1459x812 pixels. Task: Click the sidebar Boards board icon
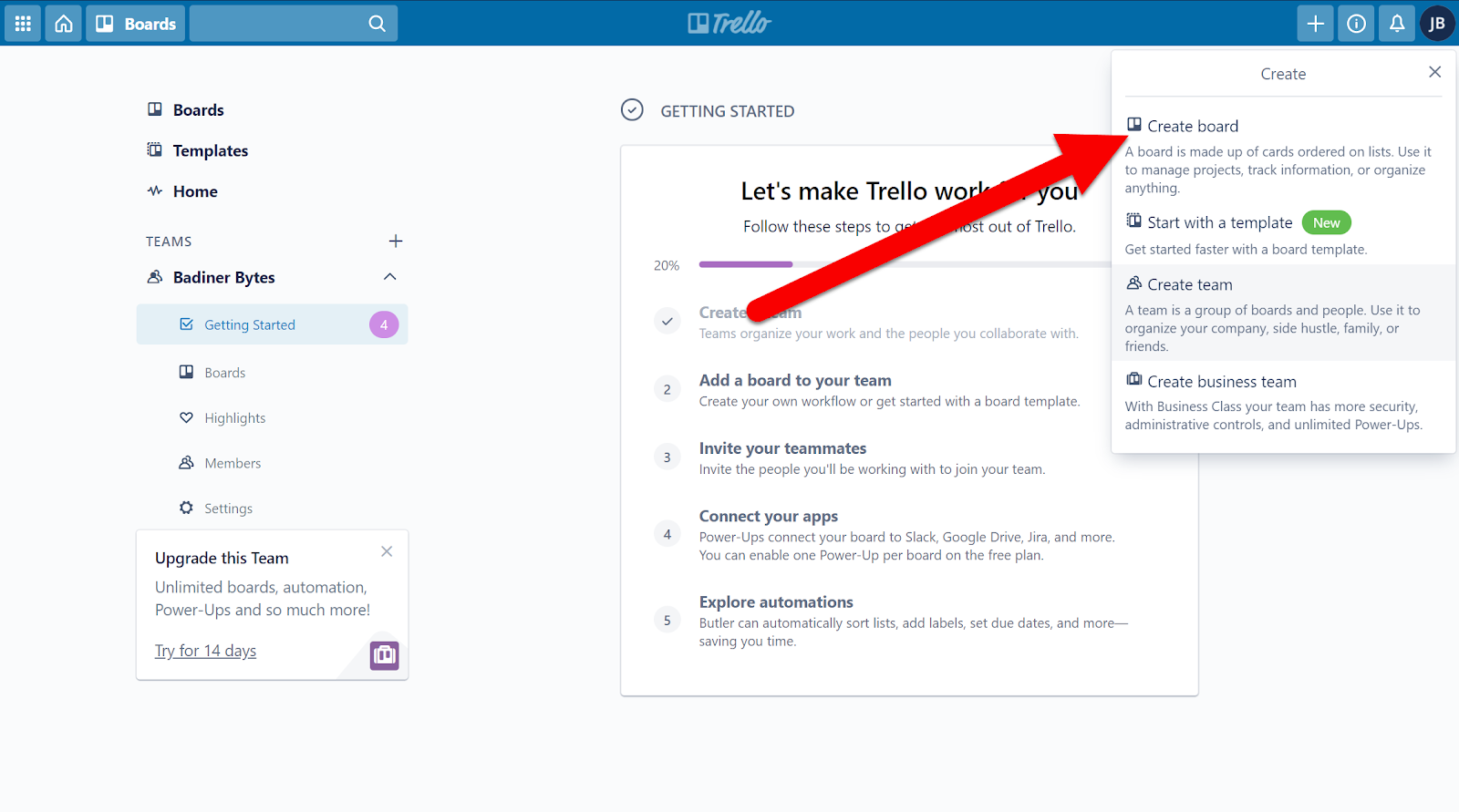coord(155,109)
